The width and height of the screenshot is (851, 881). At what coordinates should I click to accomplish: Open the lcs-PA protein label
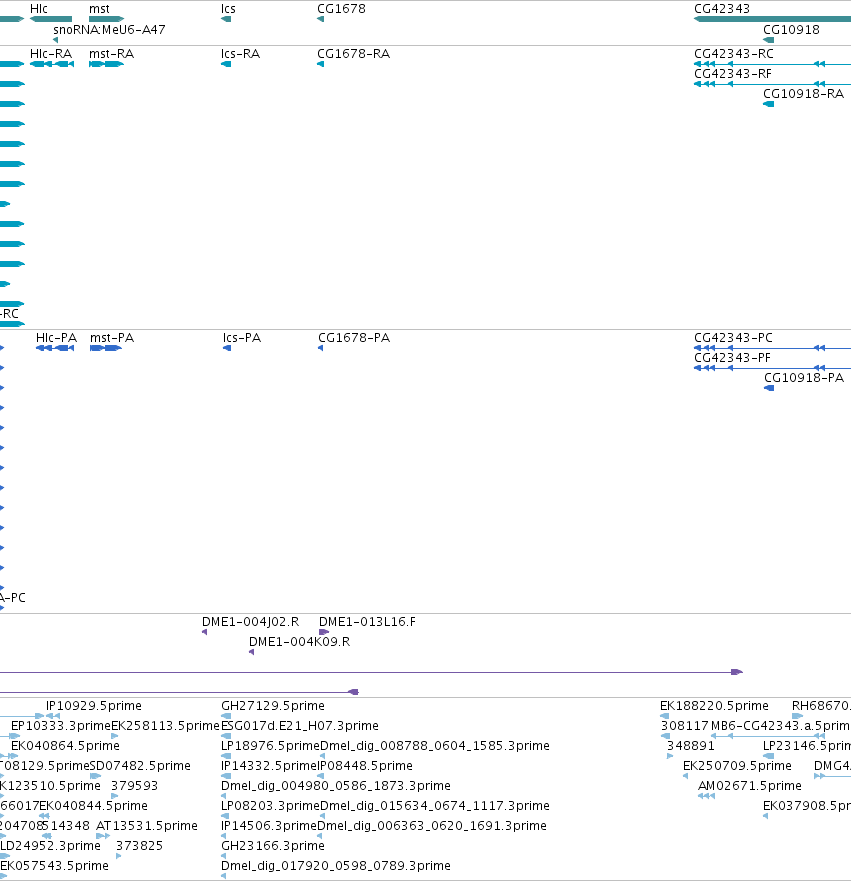(242, 338)
